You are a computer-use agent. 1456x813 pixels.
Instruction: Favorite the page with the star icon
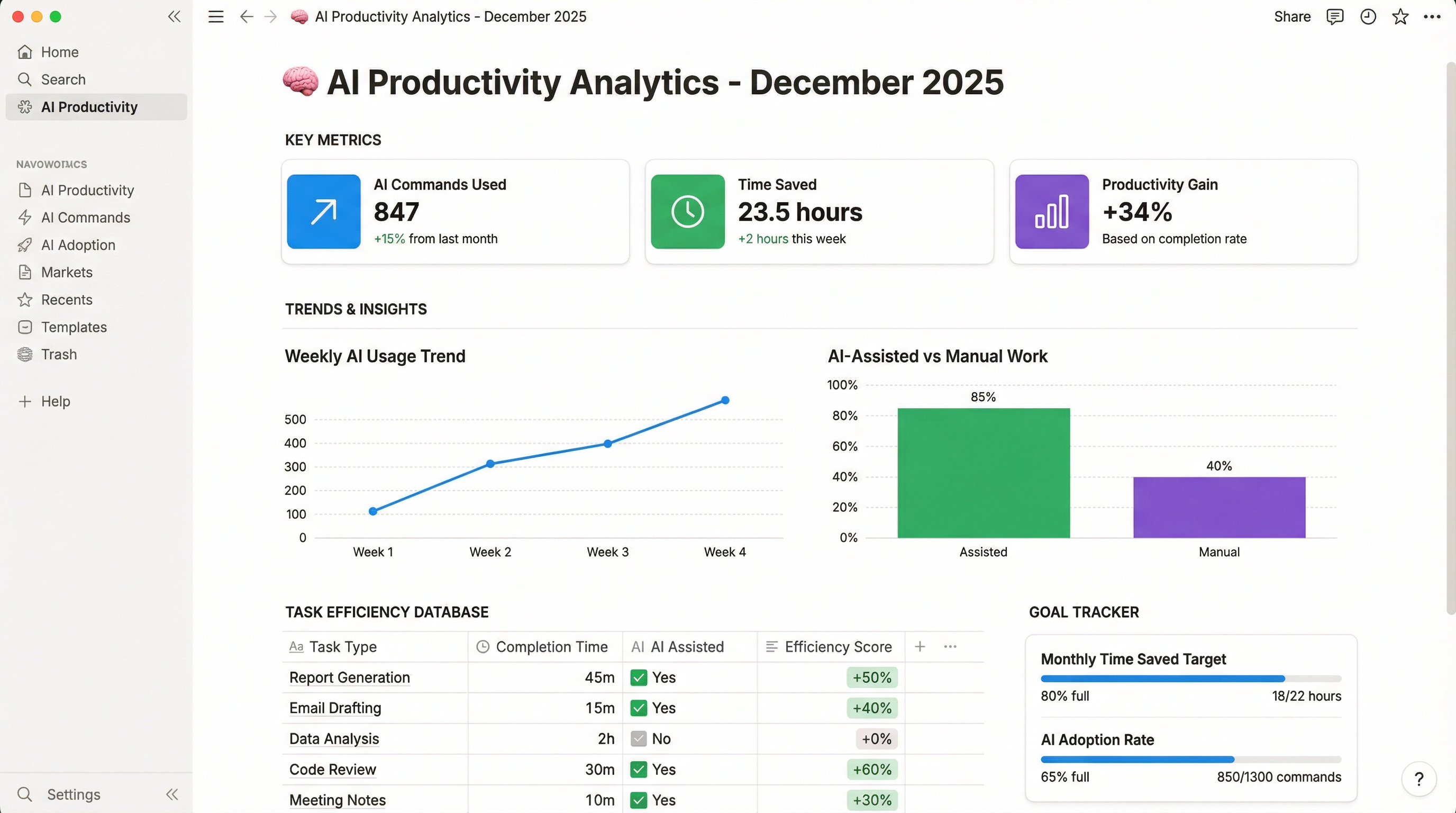coord(1400,16)
